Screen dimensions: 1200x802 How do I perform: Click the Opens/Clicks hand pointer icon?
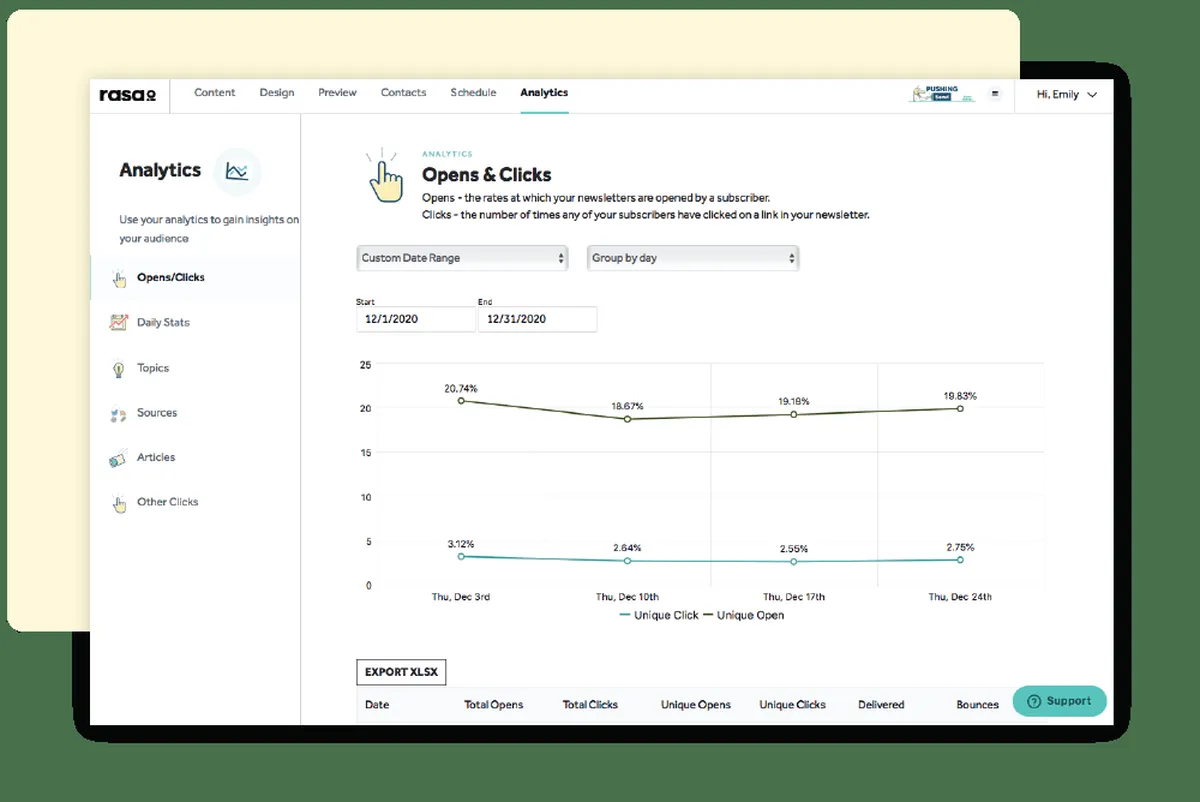click(x=119, y=279)
